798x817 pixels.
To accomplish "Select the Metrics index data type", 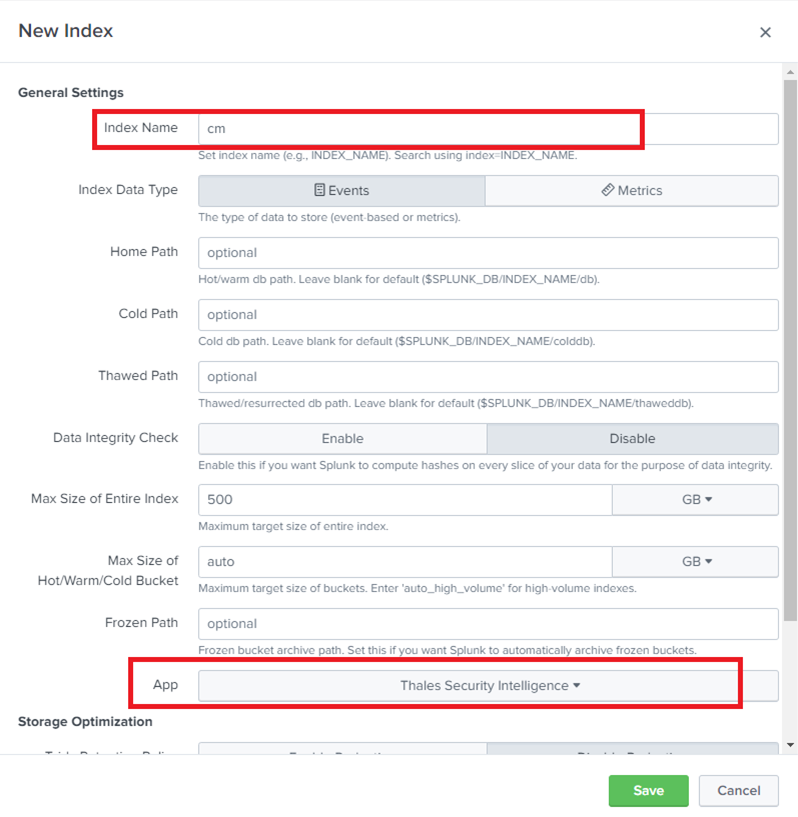I will [632, 190].
